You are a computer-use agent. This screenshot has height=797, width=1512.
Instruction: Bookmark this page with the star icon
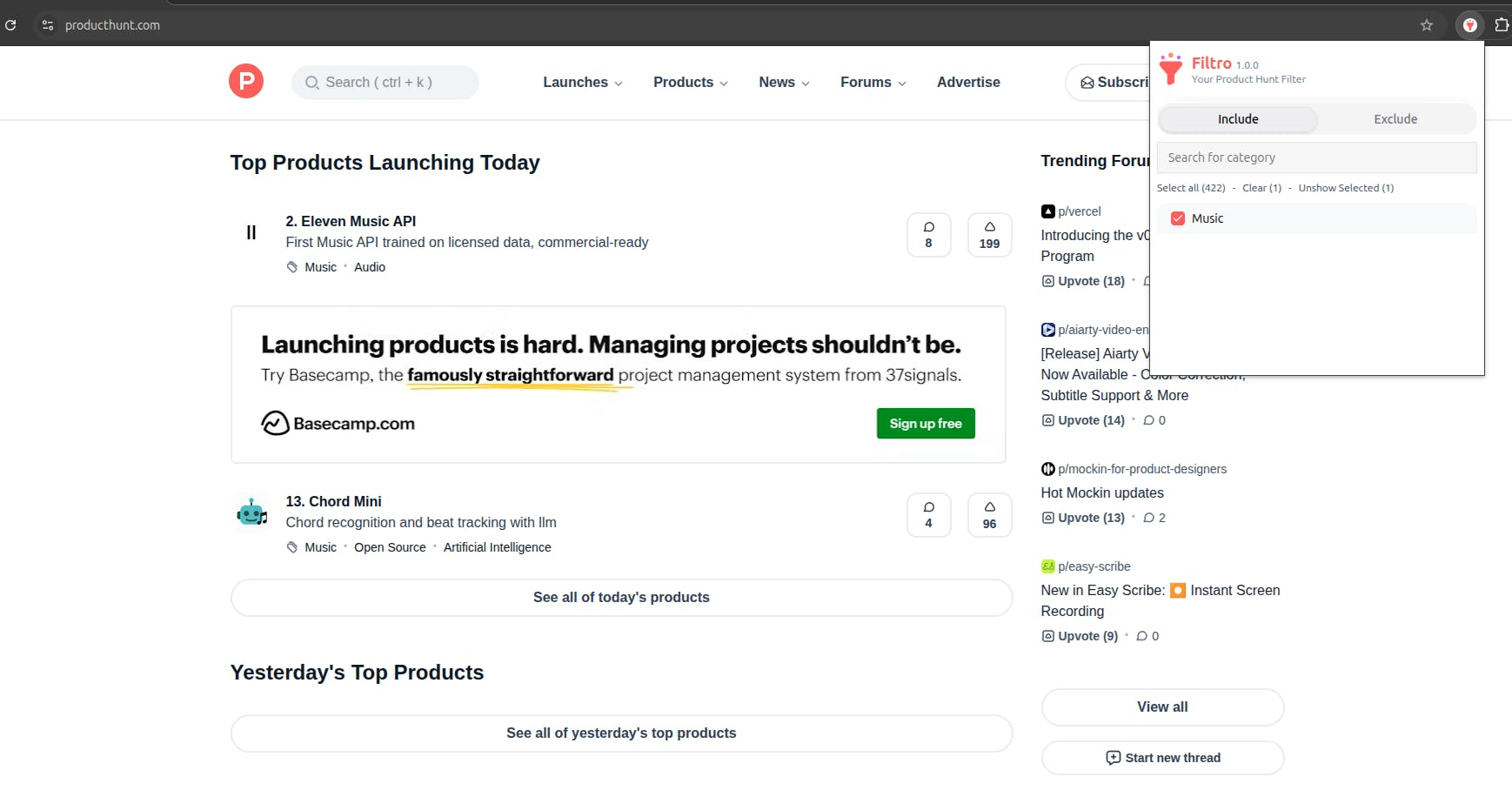pyautogui.click(x=1427, y=25)
